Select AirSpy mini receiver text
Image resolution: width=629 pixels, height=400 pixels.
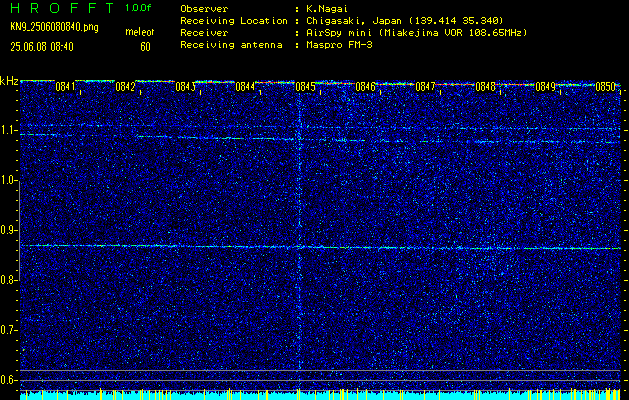(x=416, y=33)
